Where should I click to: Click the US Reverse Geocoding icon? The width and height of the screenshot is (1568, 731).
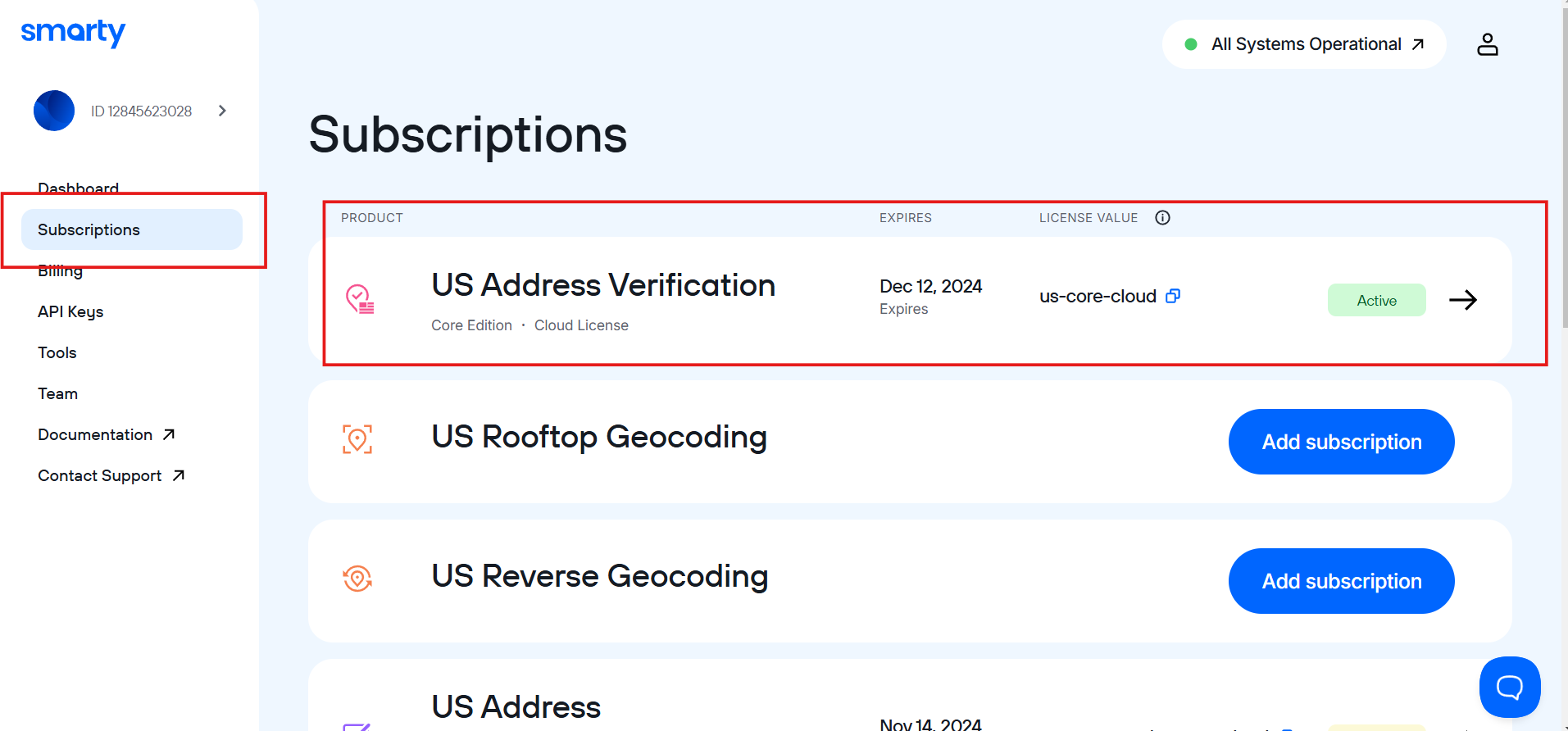(x=357, y=579)
